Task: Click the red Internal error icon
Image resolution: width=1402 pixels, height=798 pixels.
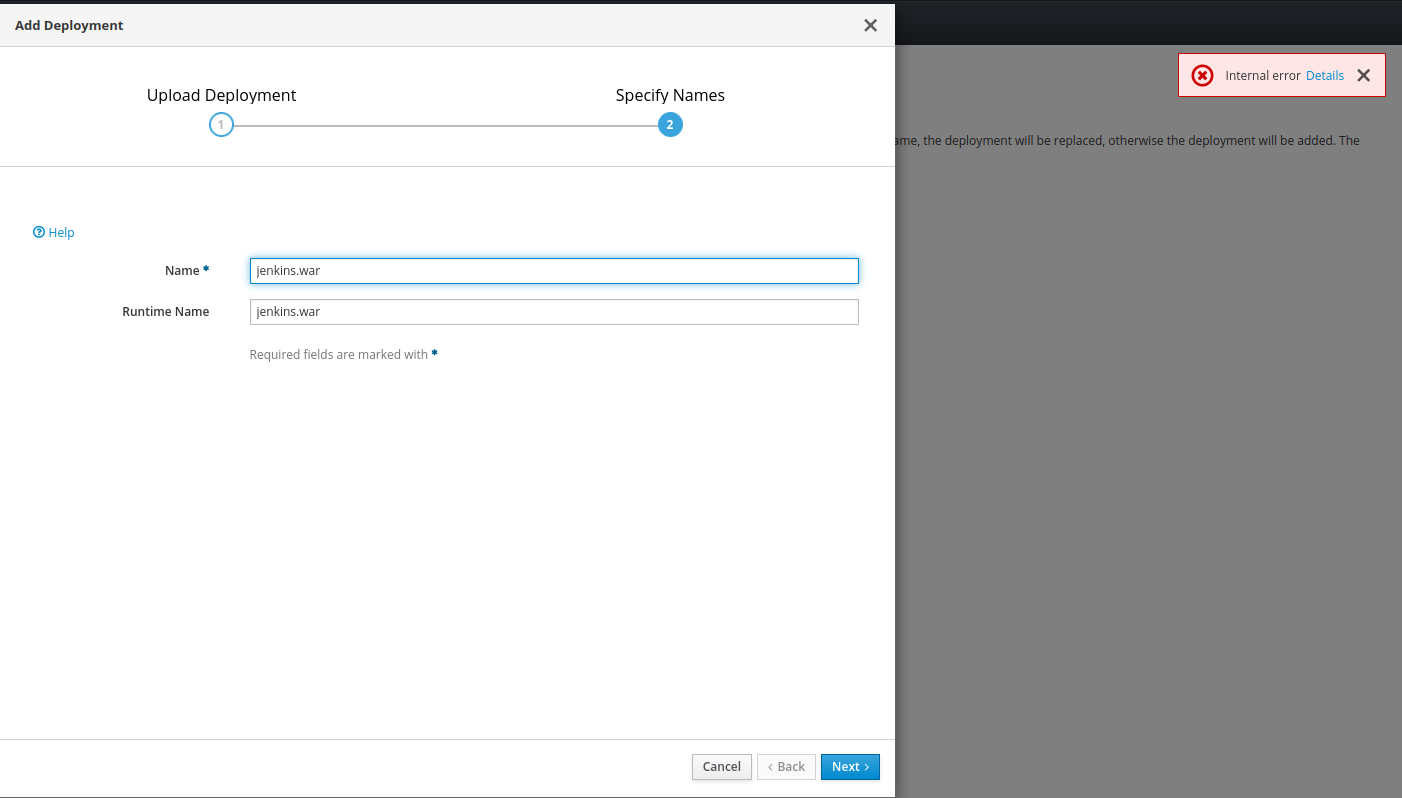Action: 1202,76
